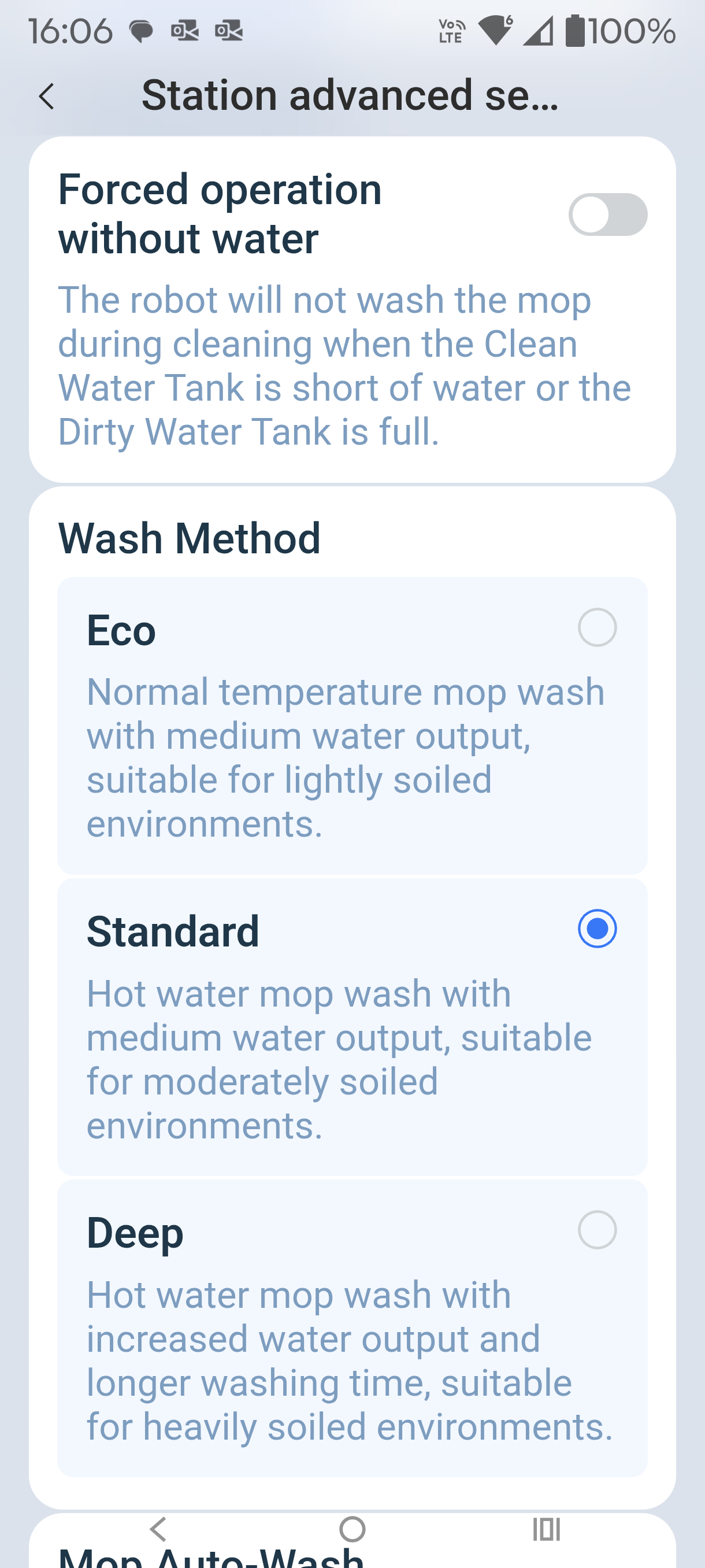Select the Eco wash method radio
The height and width of the screenshot is (1568, 705).
[597, 627]
